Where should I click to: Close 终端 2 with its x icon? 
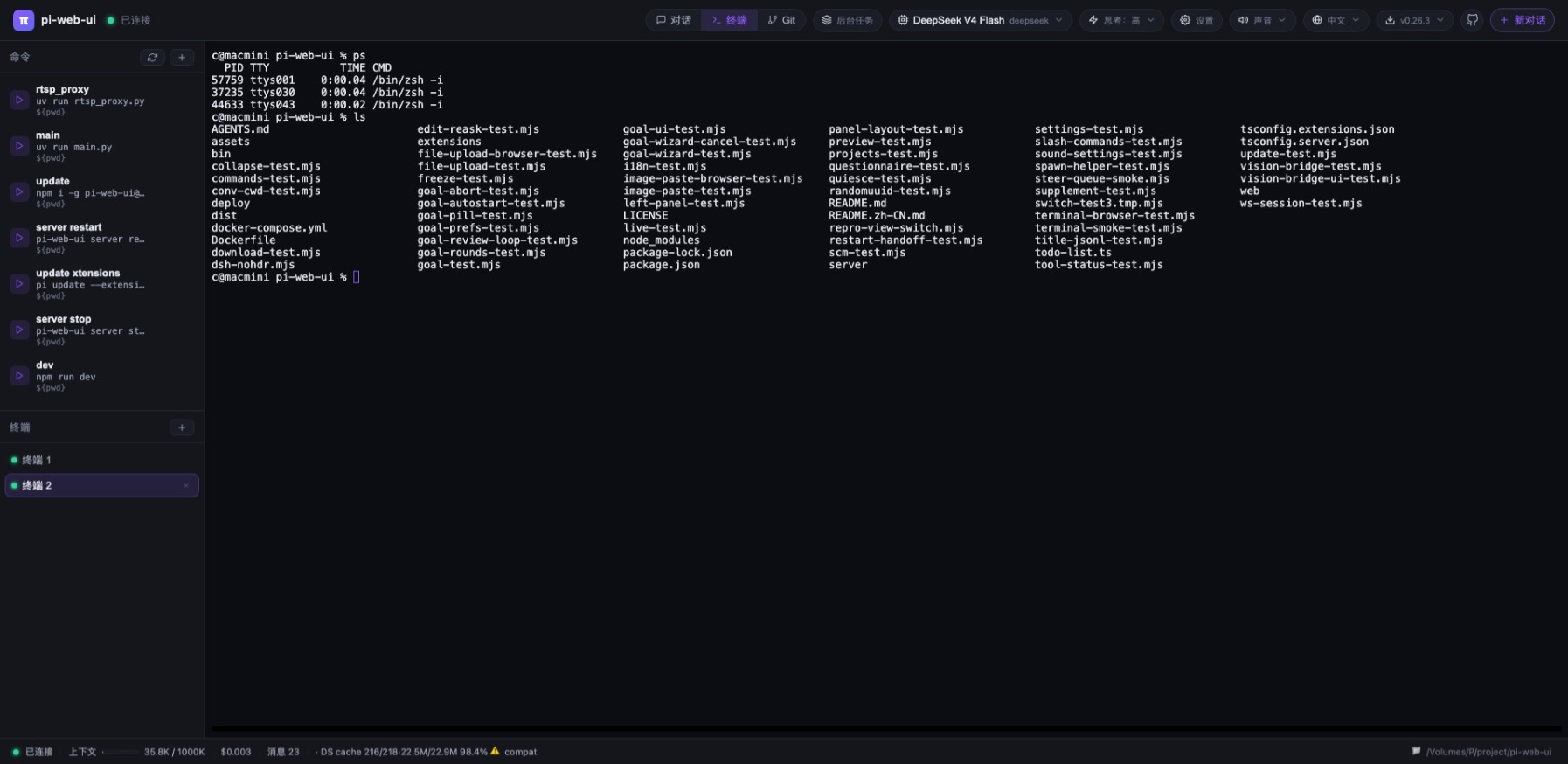[x=186, y=485]
